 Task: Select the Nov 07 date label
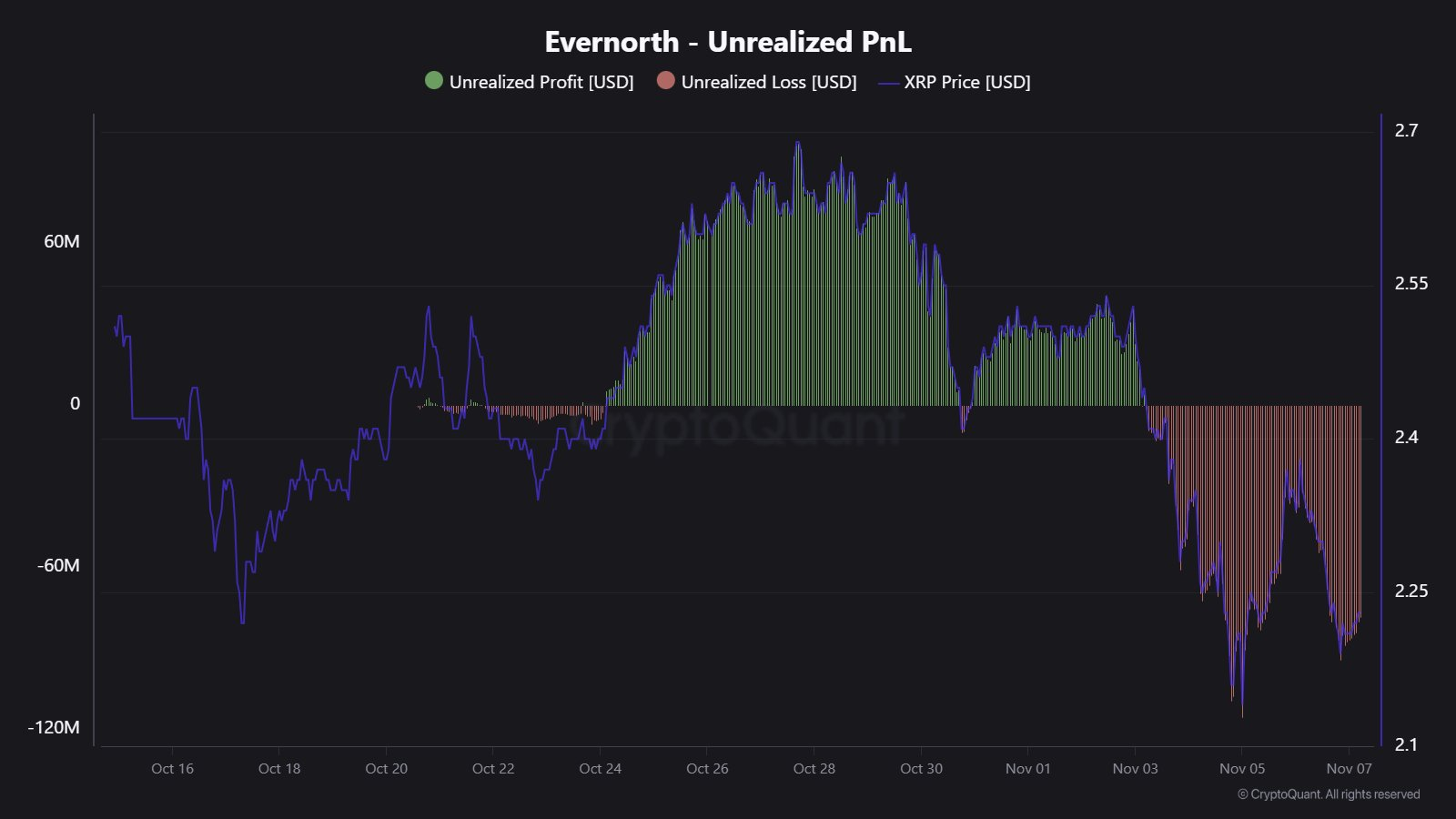(1350, 769)
